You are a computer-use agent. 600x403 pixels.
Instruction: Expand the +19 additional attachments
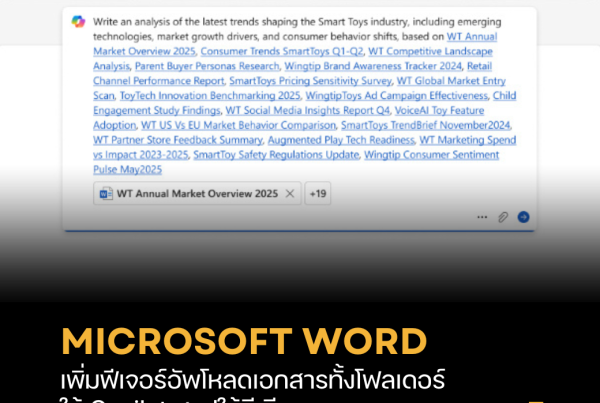(316, 193)
